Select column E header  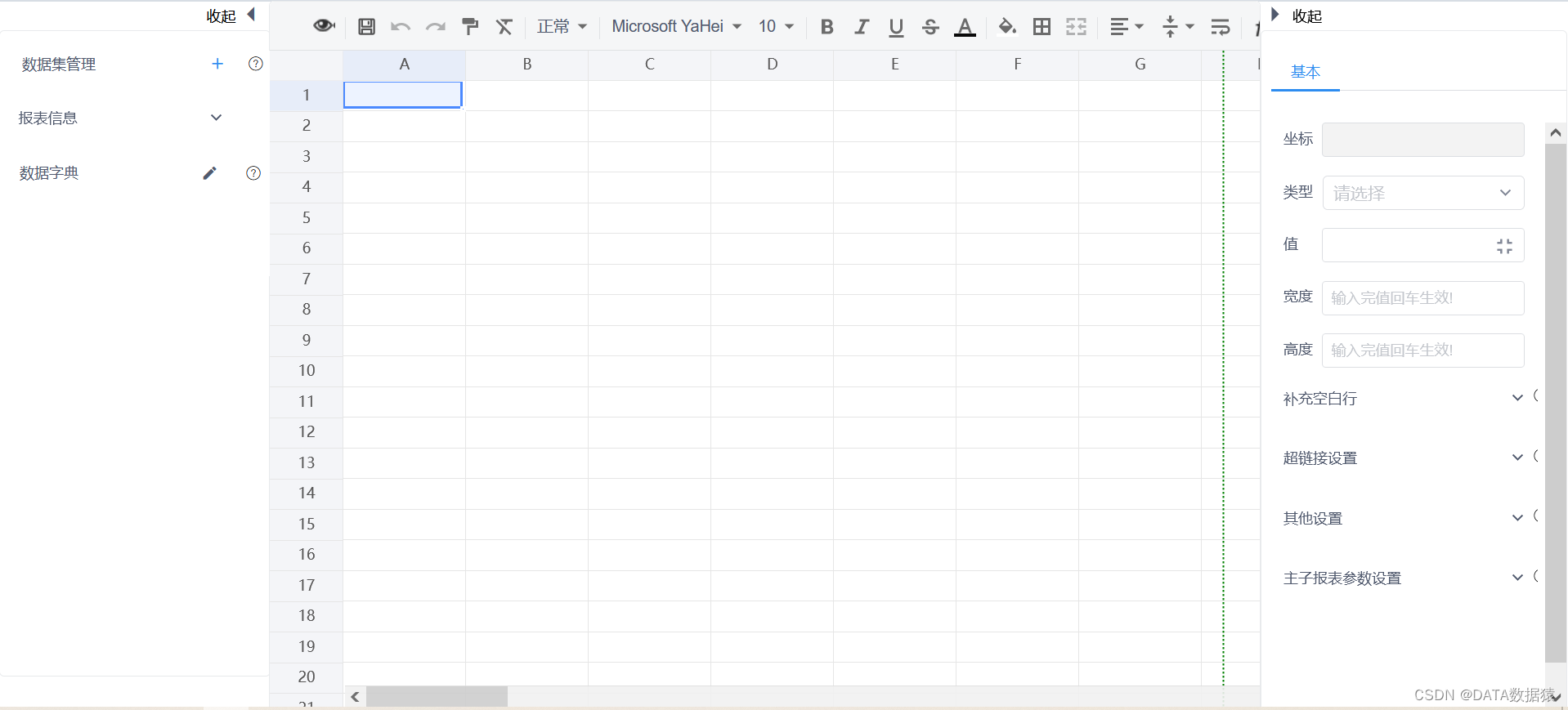pyautogui.click(x=894, y=65)
